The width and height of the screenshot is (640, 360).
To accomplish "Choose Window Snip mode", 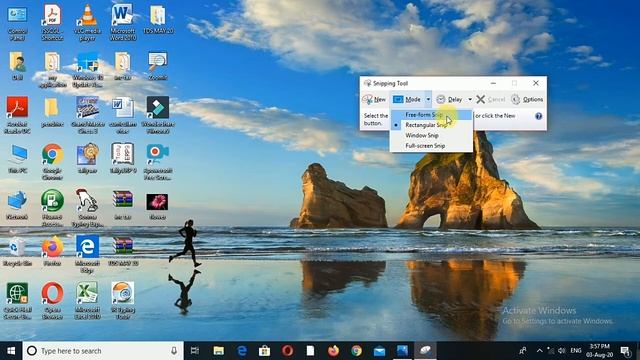I will [x=431, y=135].
